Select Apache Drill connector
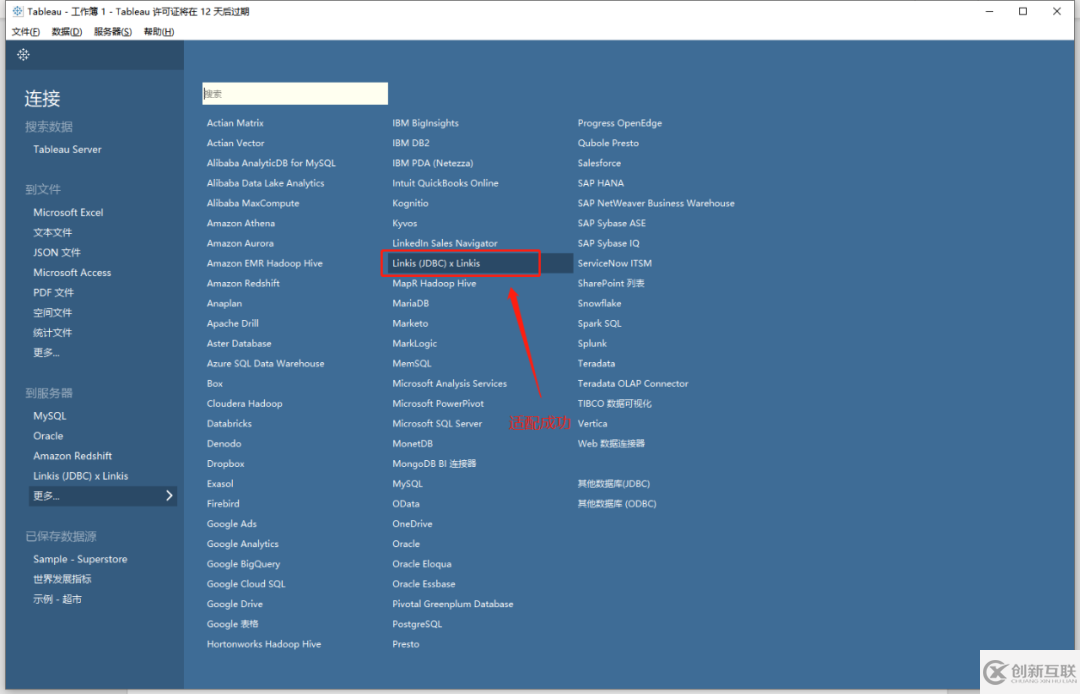Viewport: 1080px width, 694px height. coord(232,324)
